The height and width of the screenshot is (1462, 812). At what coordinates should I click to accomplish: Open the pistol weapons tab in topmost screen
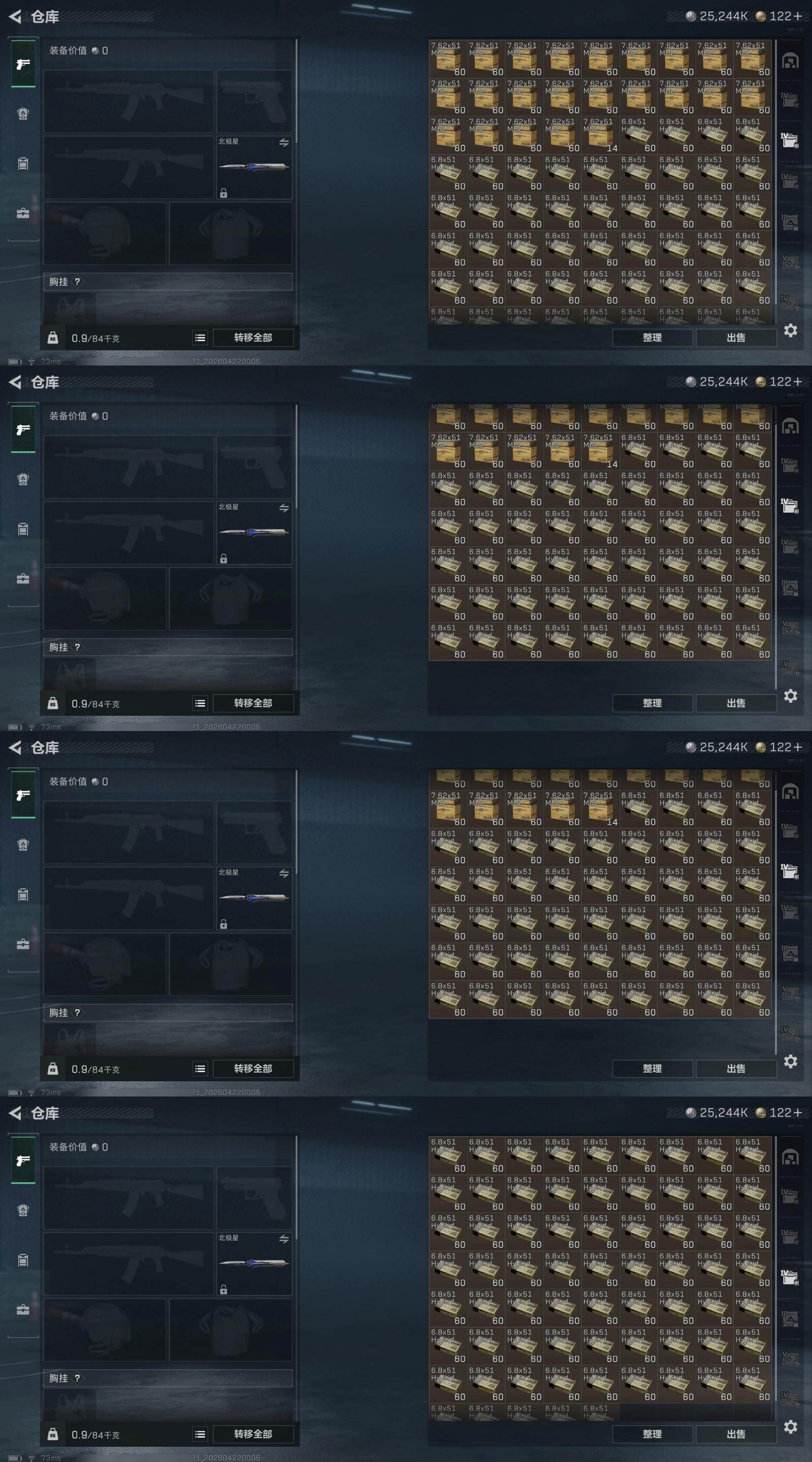(x=23, y=63)
